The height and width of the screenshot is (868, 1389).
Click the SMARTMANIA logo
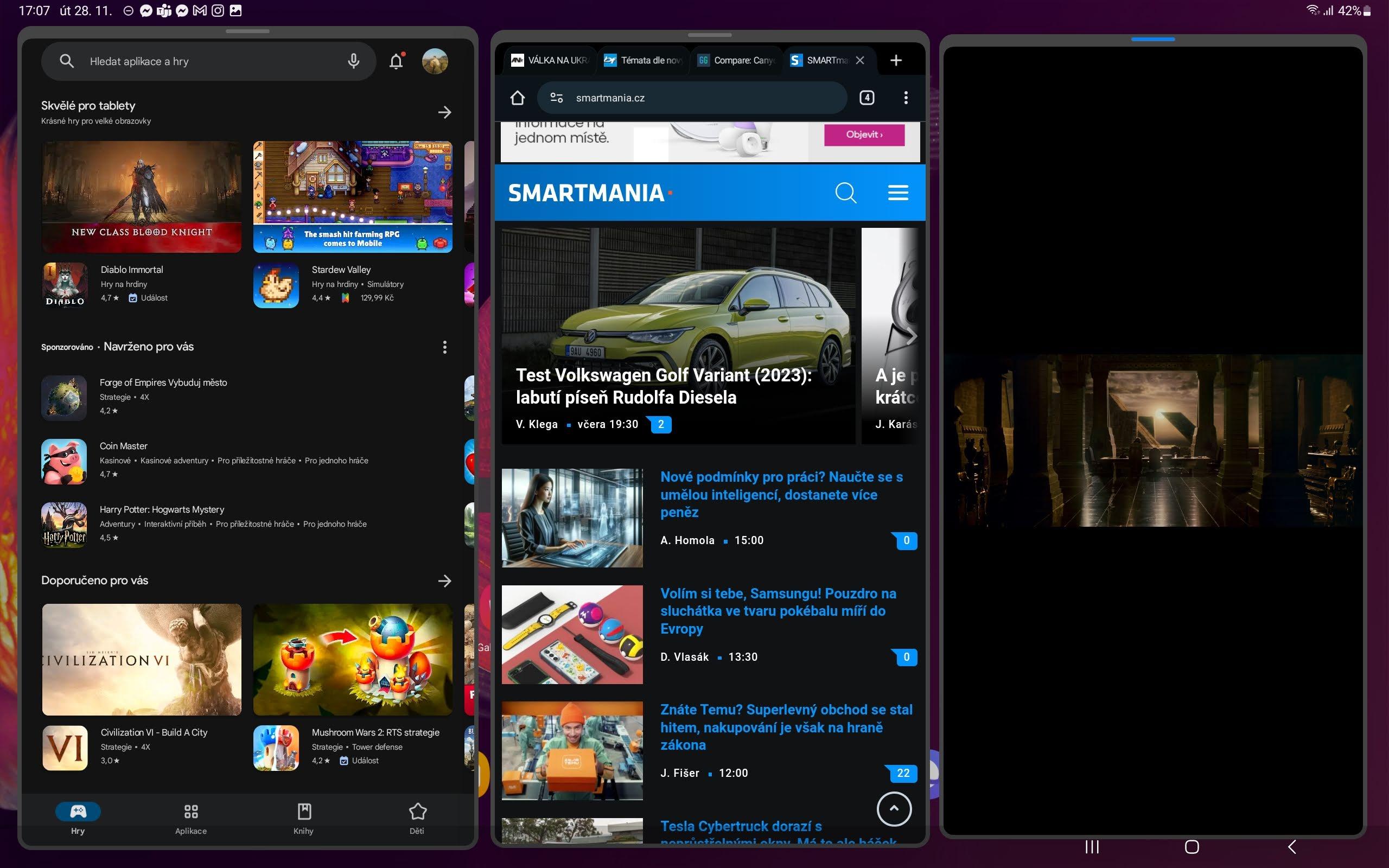click(x=590, y=193)
